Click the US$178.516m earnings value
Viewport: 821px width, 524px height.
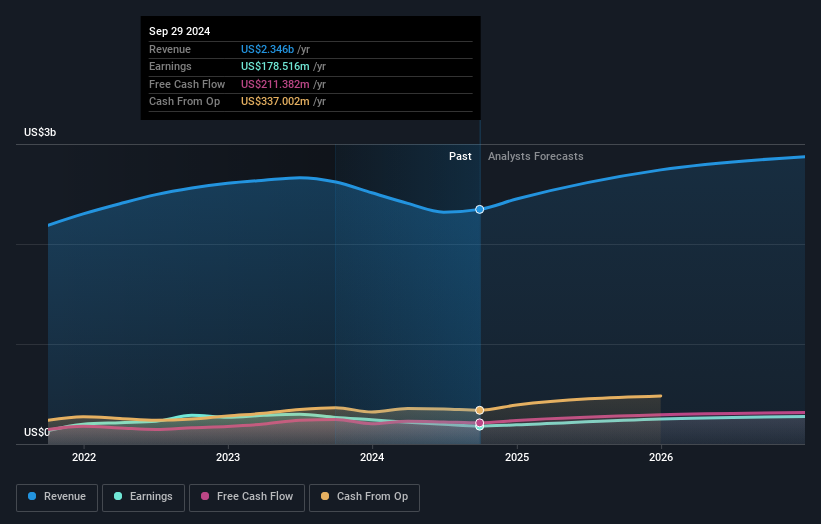tap(275, 66)
